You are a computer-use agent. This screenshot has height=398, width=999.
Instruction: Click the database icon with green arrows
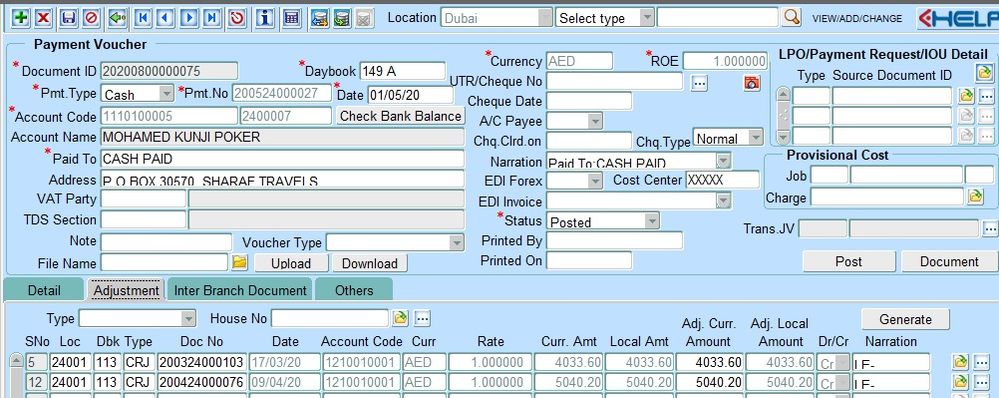(x=341, y=18)
